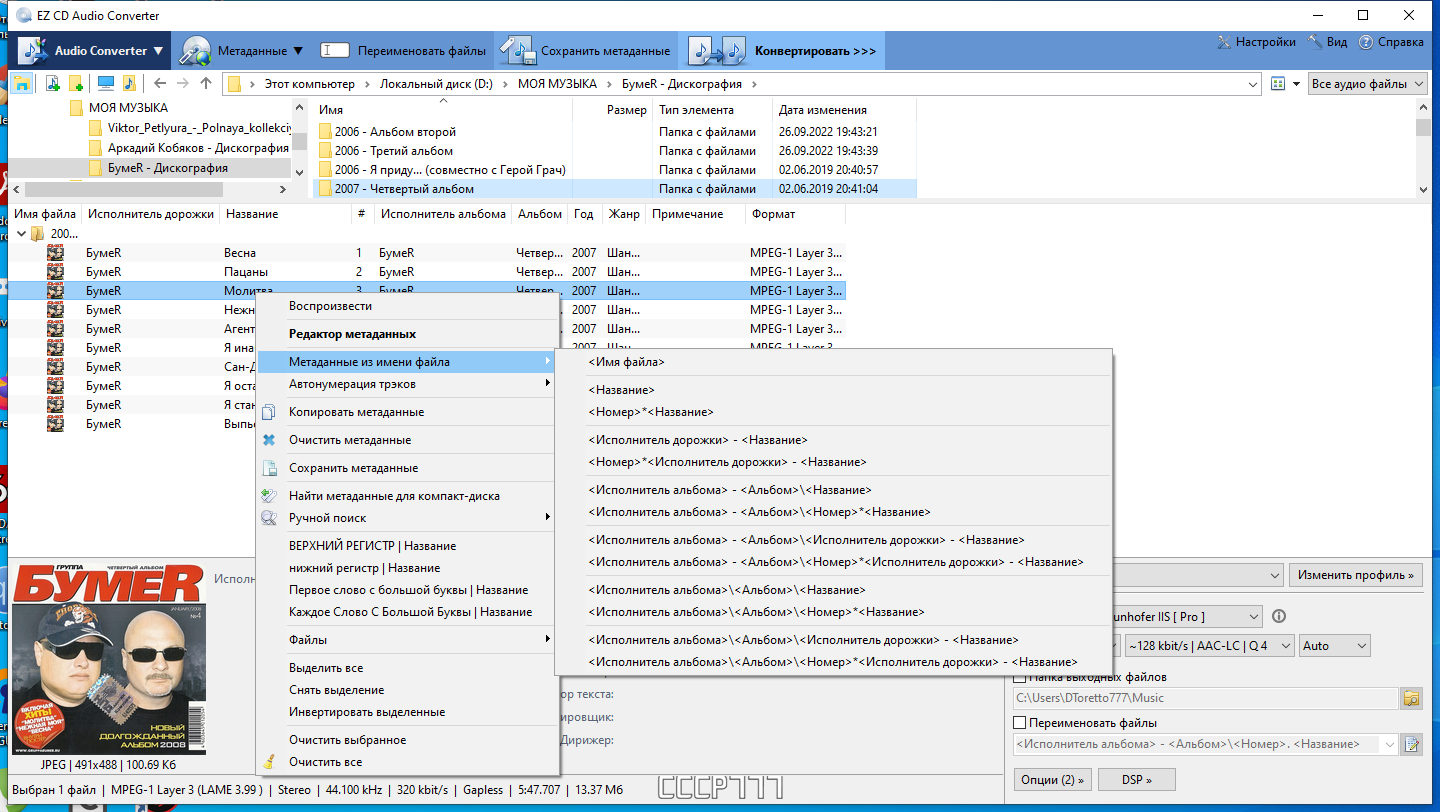Open the Auto dropdown
Image resolution: width=1440 pixels, height=812 pixels.
point(1335,646)
